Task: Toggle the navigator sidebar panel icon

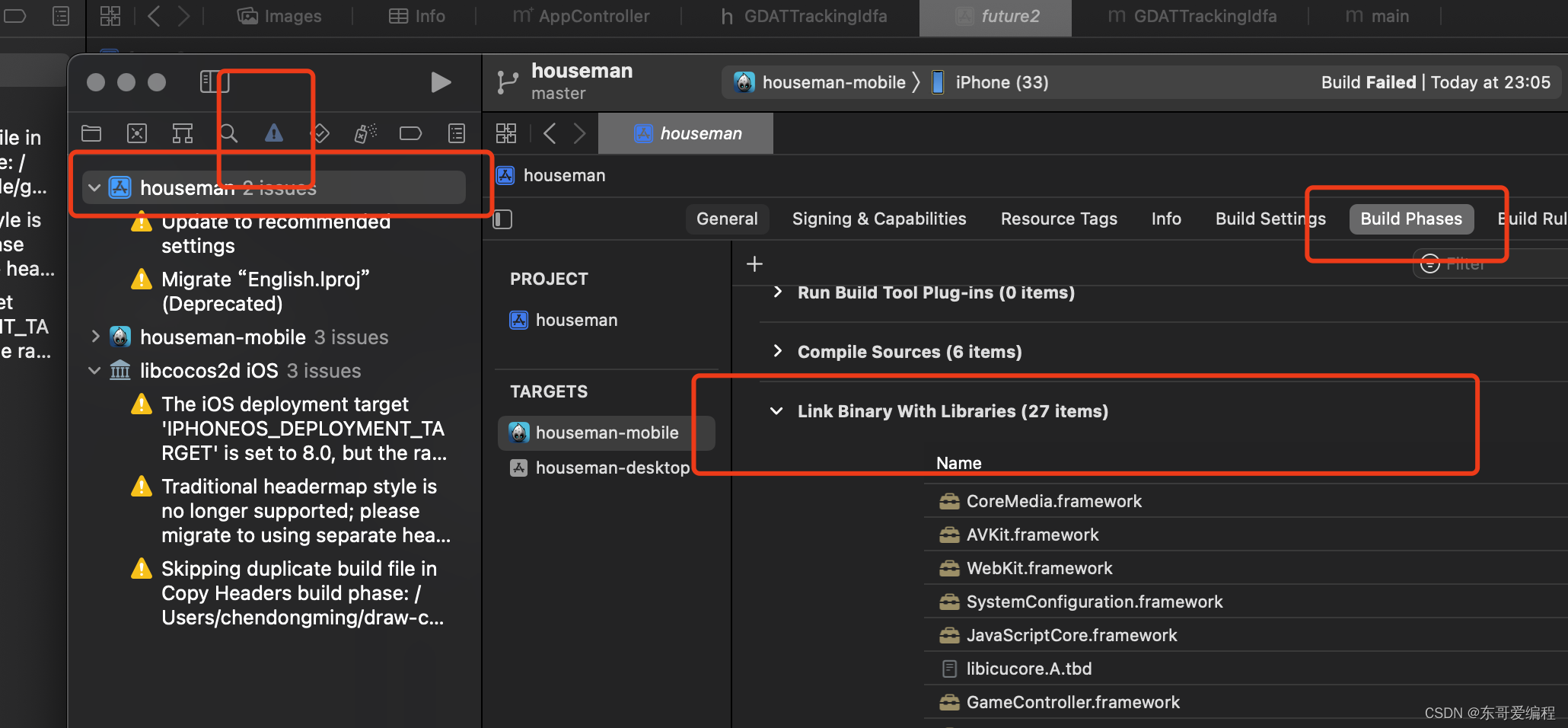Action: click(x=215, y=81)
